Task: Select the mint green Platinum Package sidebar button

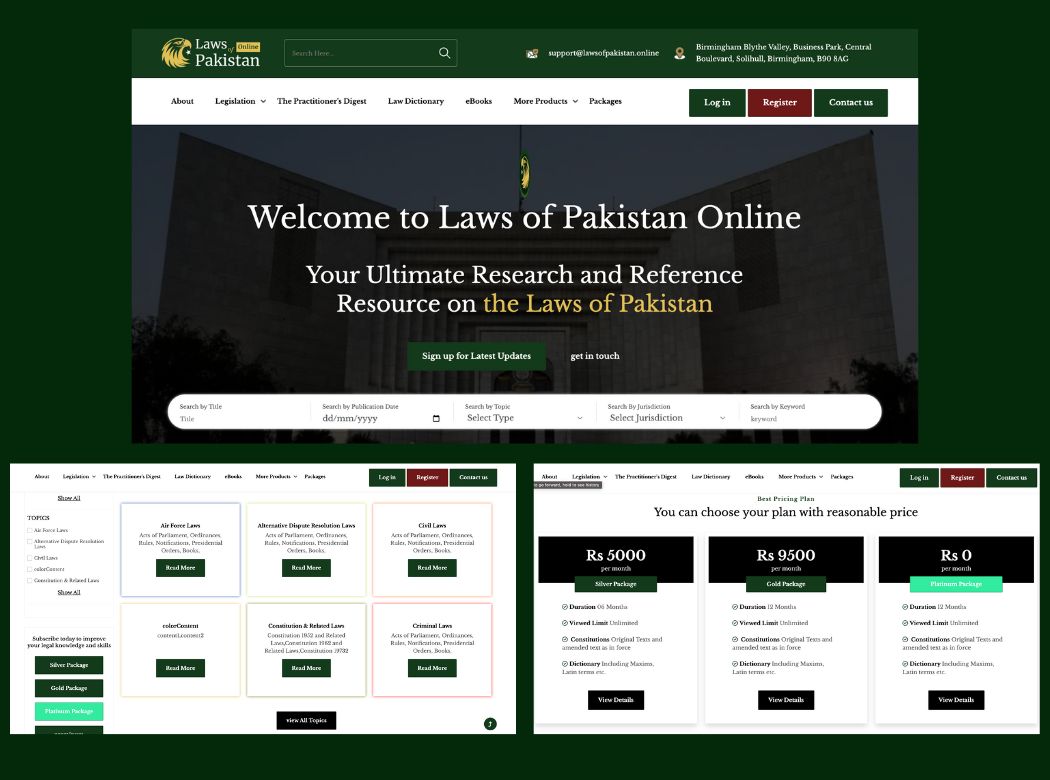Action: coord(69,711)
